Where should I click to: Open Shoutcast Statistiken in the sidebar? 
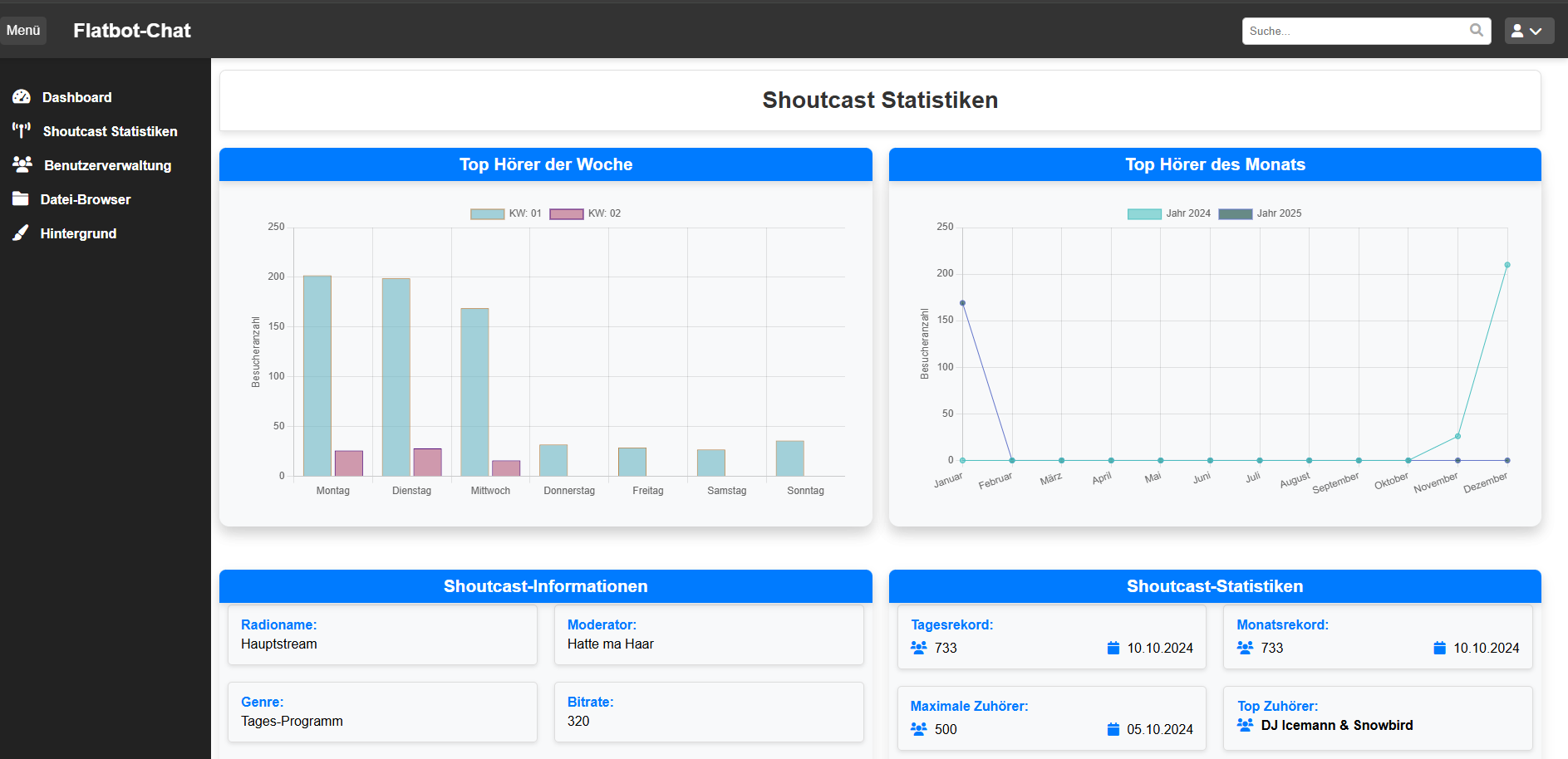point(111,131)
